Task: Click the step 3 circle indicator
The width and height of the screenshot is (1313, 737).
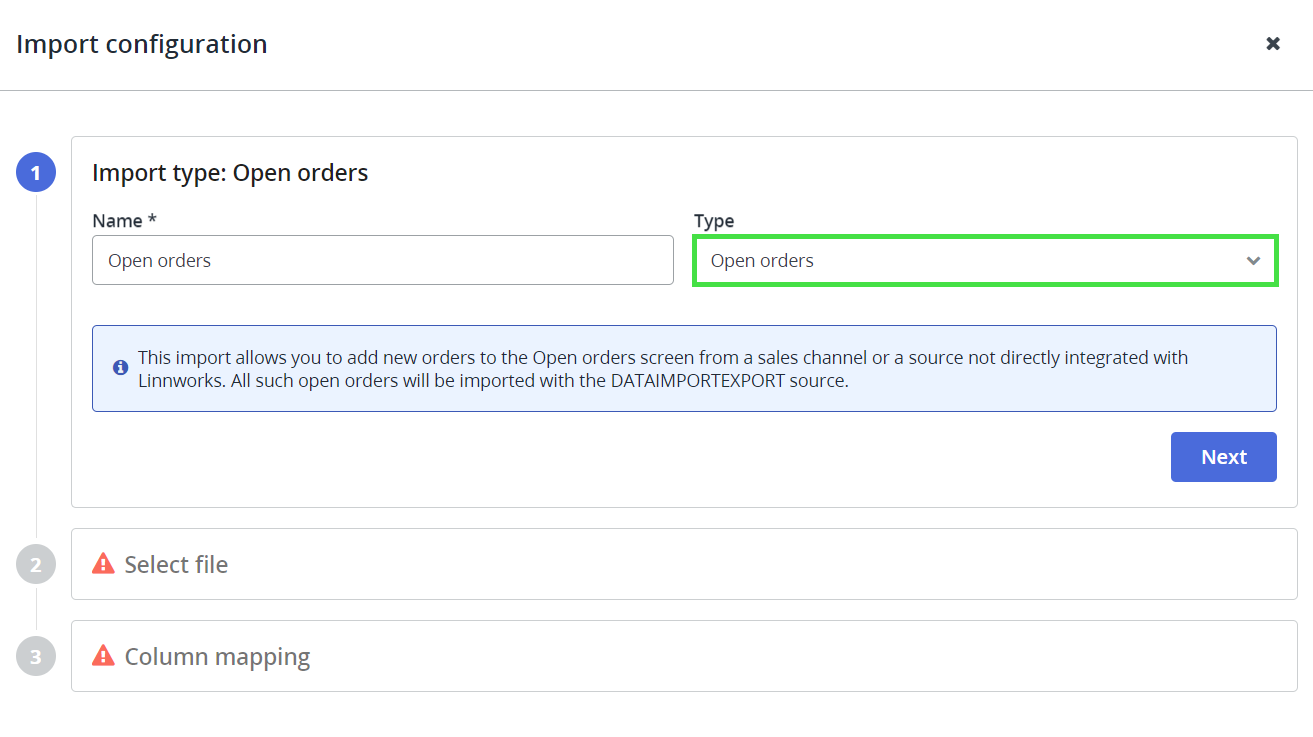Action: coord(36,657)
